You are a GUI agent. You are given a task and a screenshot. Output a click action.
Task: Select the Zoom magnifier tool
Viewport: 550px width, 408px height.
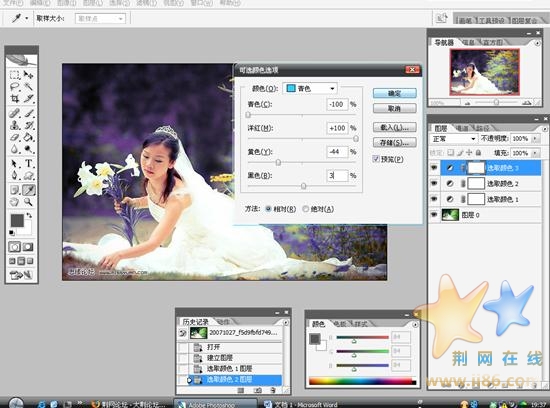(x=28, y=202)
